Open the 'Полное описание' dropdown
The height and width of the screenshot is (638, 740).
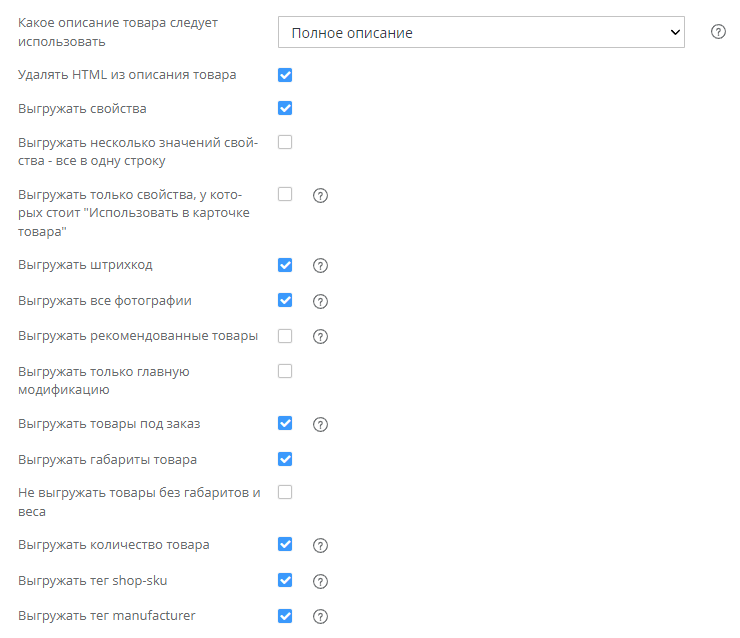click(x=481, y=32)
